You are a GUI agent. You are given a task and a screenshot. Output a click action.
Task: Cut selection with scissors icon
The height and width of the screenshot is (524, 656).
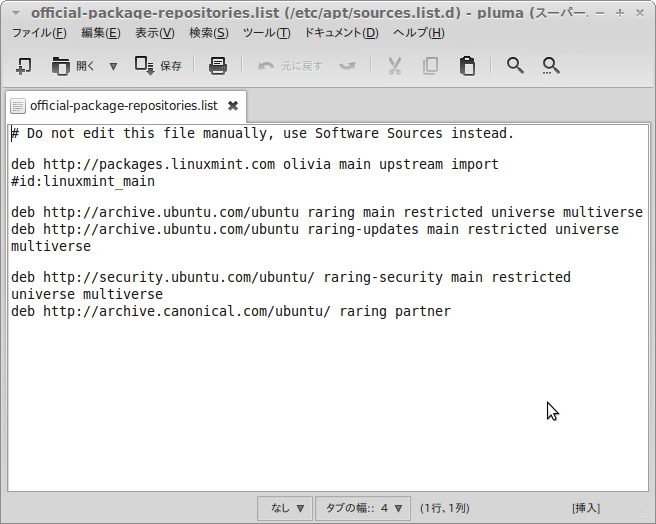pos(395,66)
